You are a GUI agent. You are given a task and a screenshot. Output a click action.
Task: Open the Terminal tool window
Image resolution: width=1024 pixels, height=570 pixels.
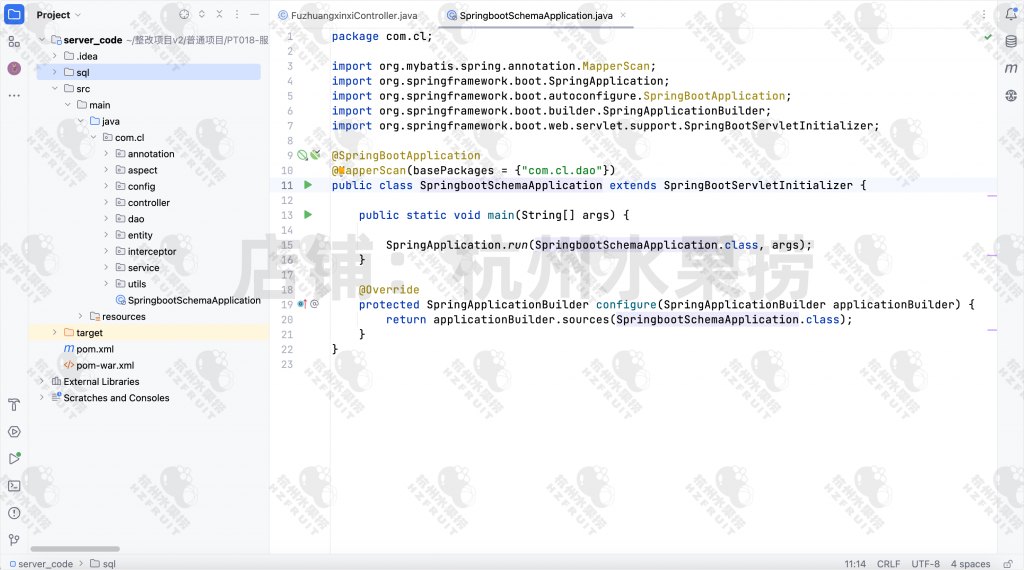click(14, 486)
